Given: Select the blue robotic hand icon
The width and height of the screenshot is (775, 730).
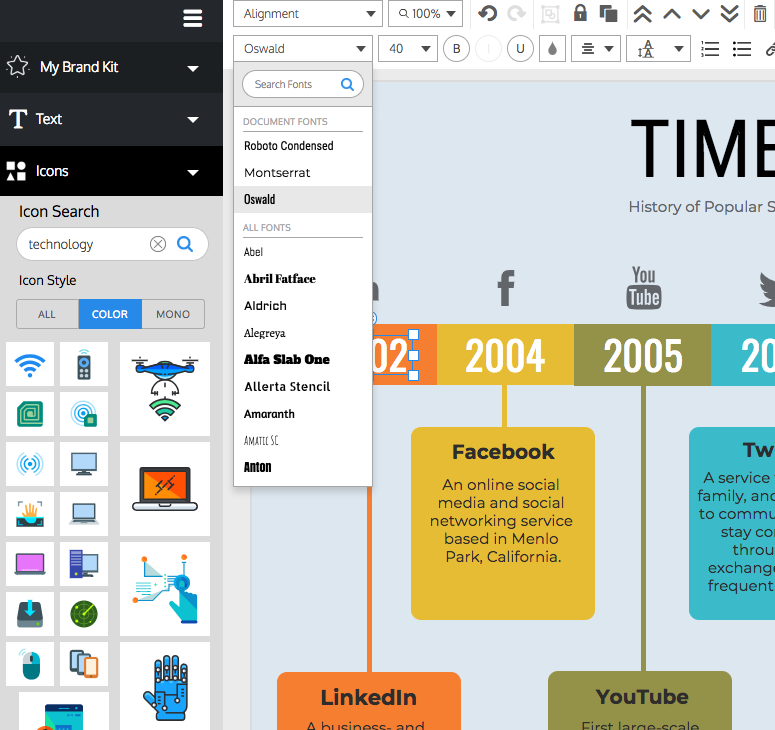Looking at the screenshot, I should click(x=165, y=687).
